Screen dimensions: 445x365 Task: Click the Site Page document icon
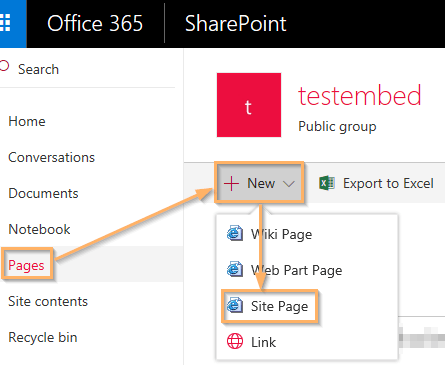tap(235, 305)
